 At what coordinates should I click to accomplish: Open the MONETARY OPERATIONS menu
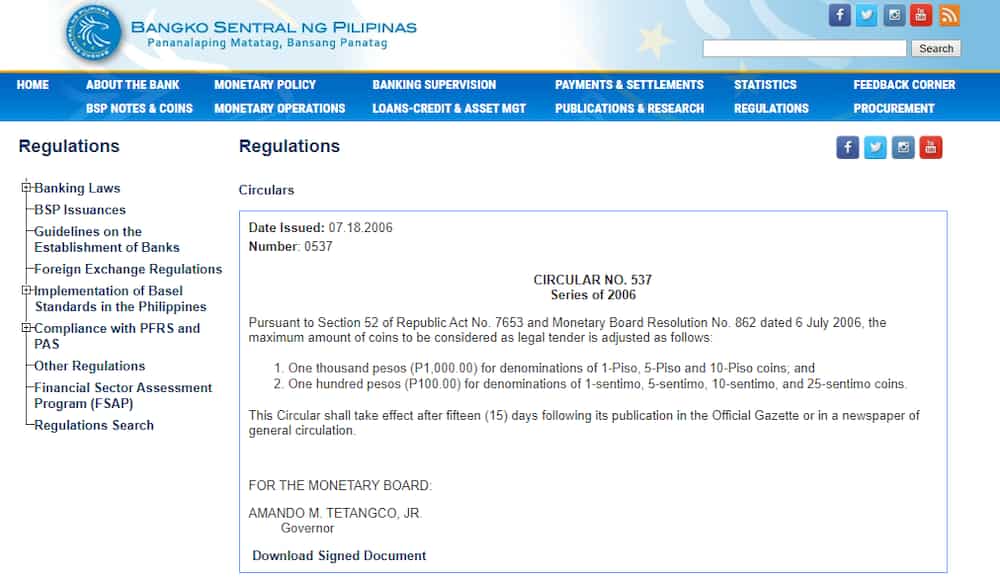coord(279,108)
